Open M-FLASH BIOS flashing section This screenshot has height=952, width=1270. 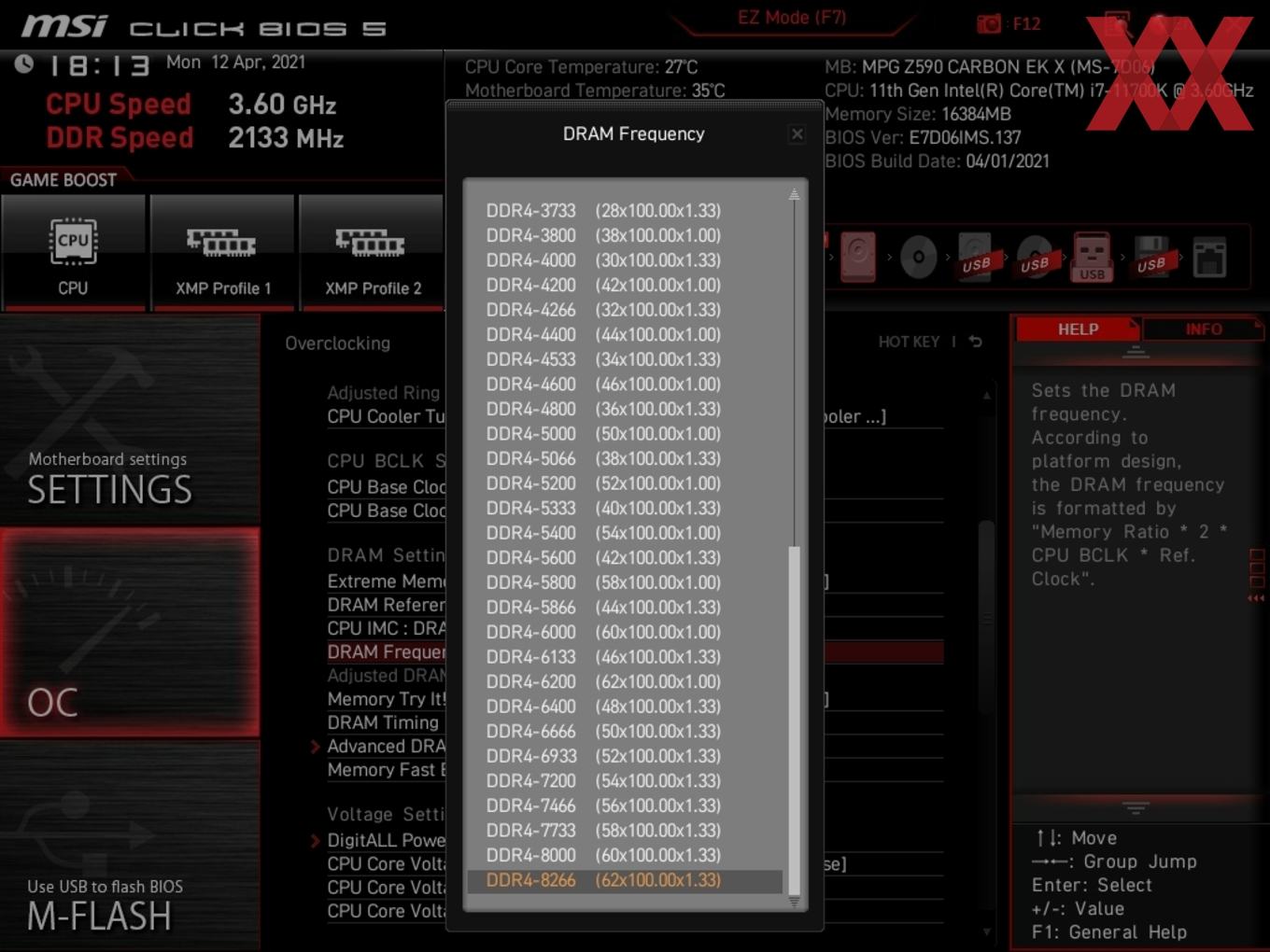tap(130, 846)
